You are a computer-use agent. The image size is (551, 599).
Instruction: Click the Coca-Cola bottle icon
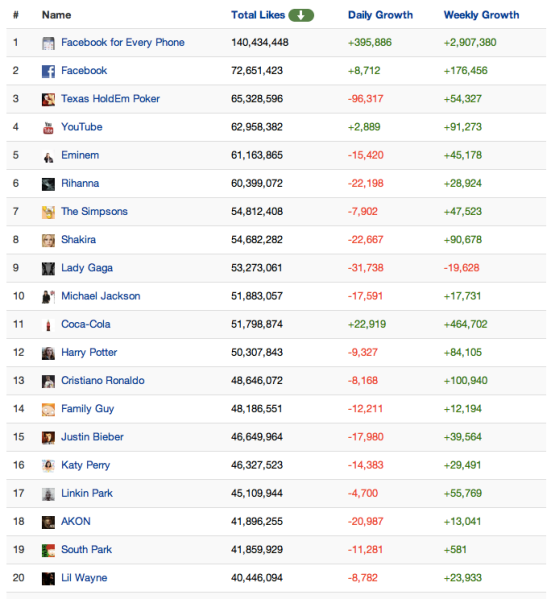pyautogui.click(x=48, y=325)
